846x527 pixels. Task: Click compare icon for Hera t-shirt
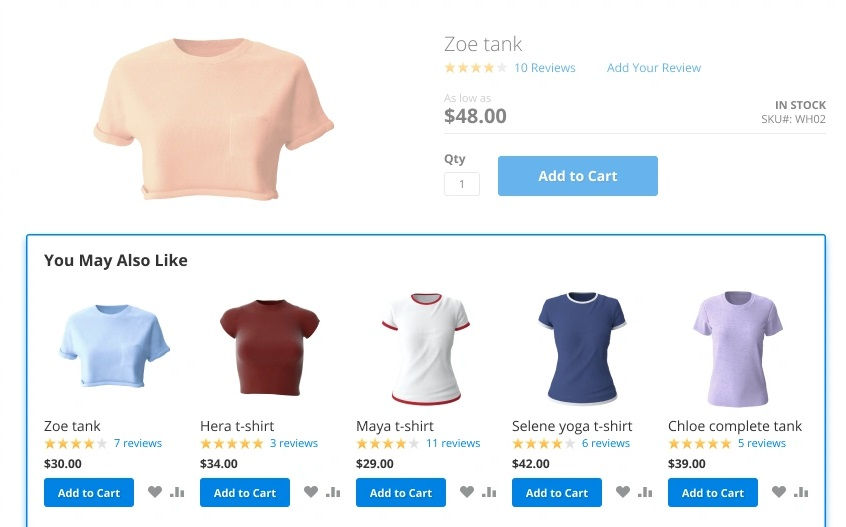333,491
